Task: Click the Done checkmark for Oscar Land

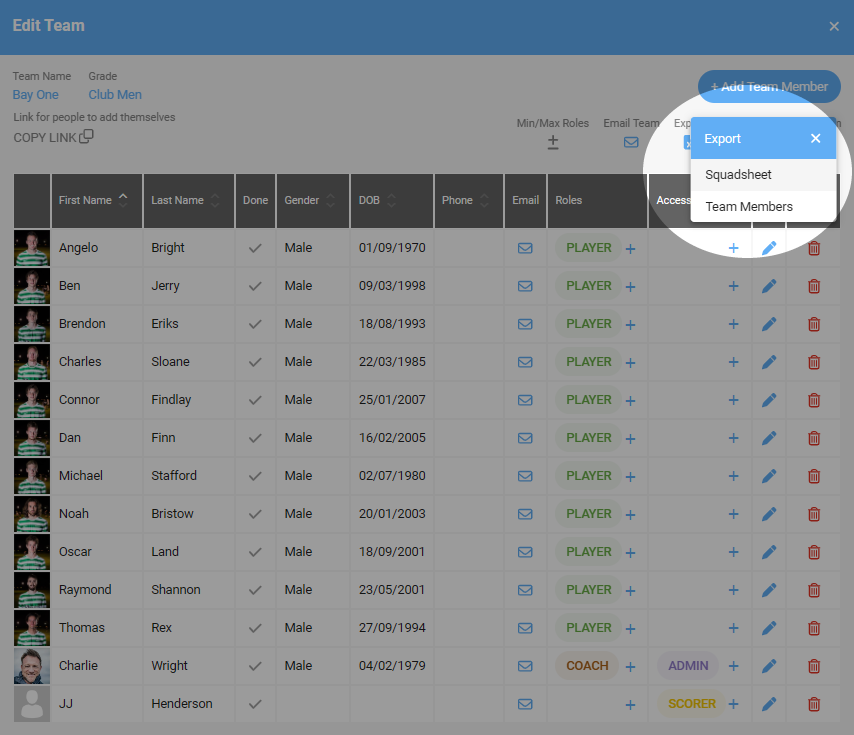Action: 255,552
